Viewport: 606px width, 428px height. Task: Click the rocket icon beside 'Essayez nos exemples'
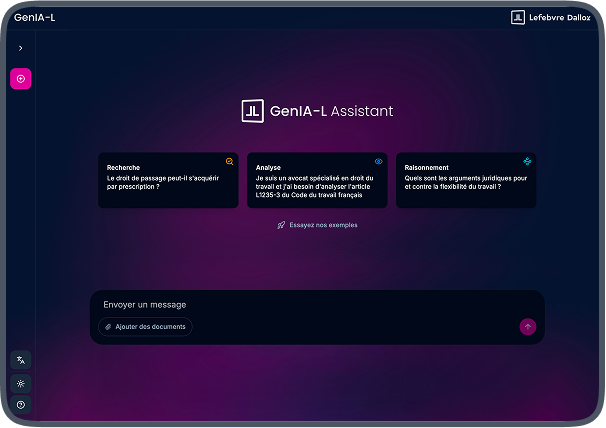(281, 225)
